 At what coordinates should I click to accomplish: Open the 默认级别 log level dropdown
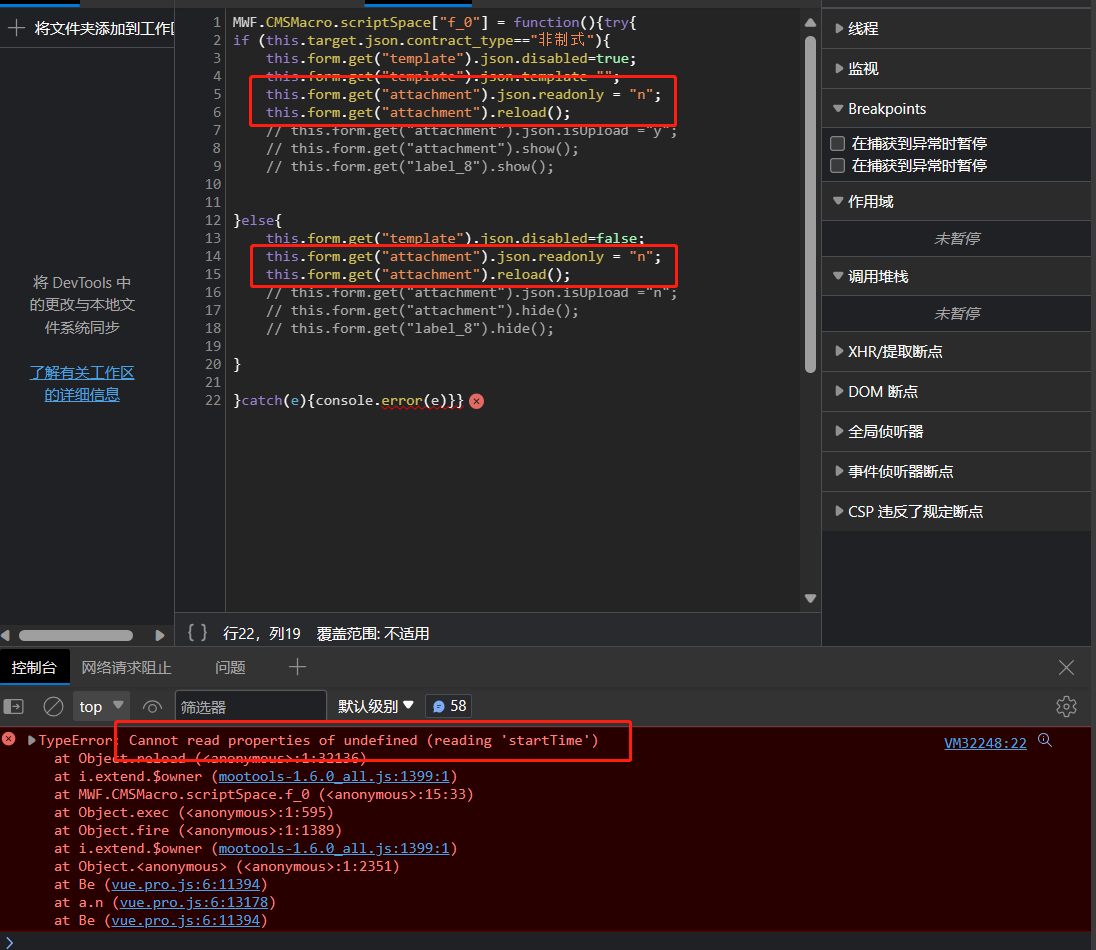click(376, 706)
